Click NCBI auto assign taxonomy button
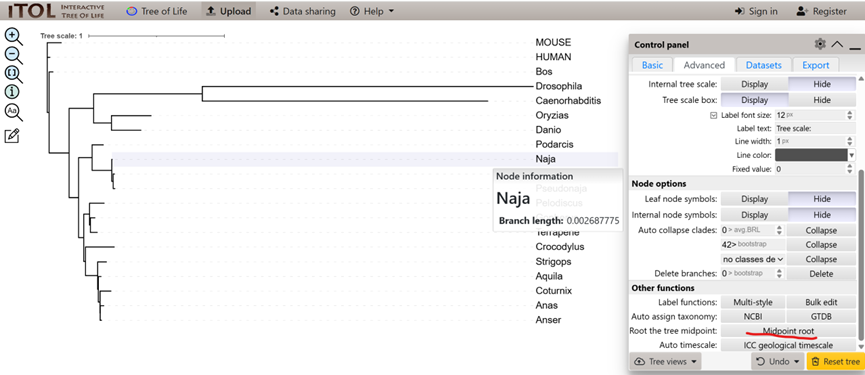Image resolution: width=865 pixels, height=375 pixels. click(752, 317)
